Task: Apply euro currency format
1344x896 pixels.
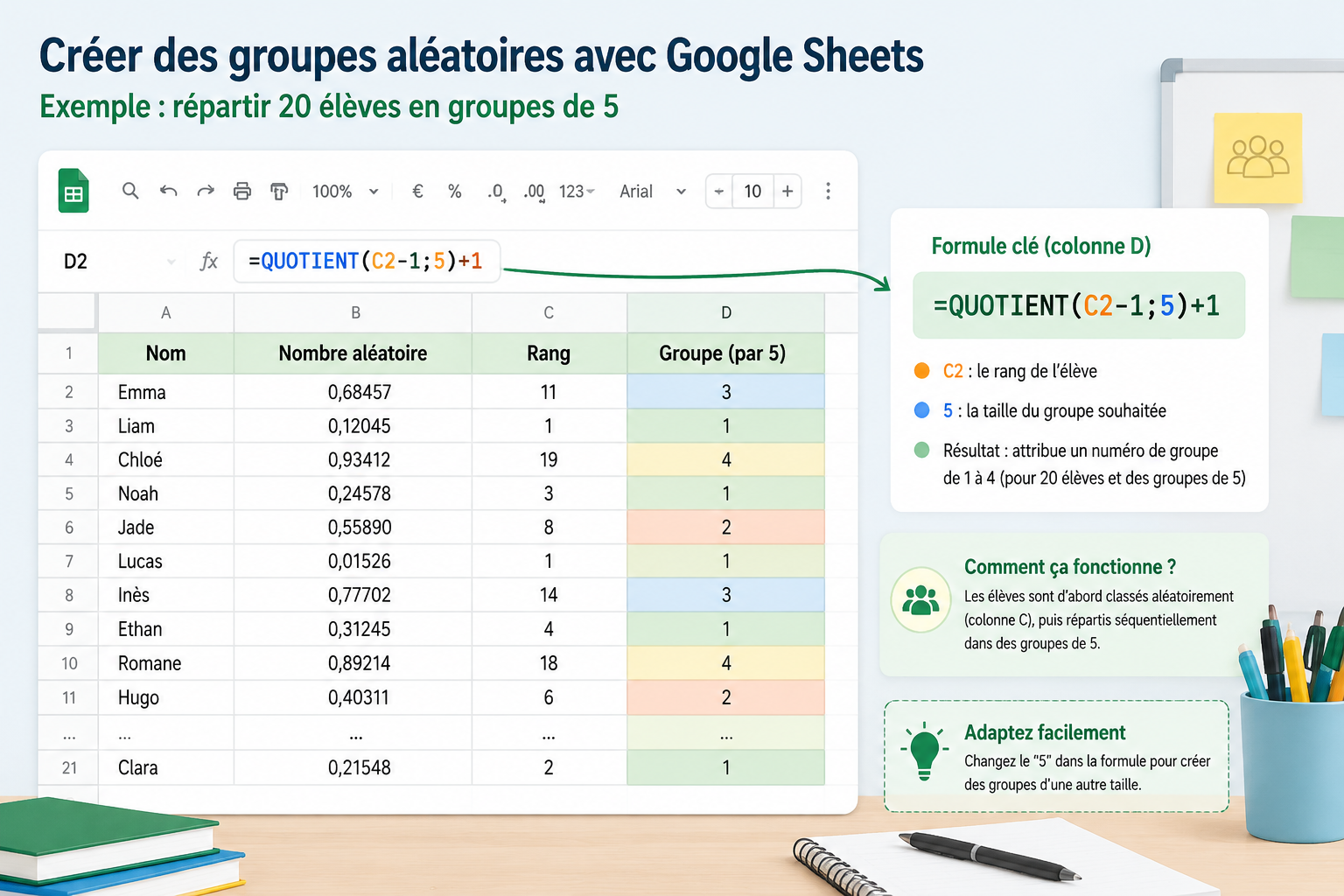Action: [x=417, y=191]
